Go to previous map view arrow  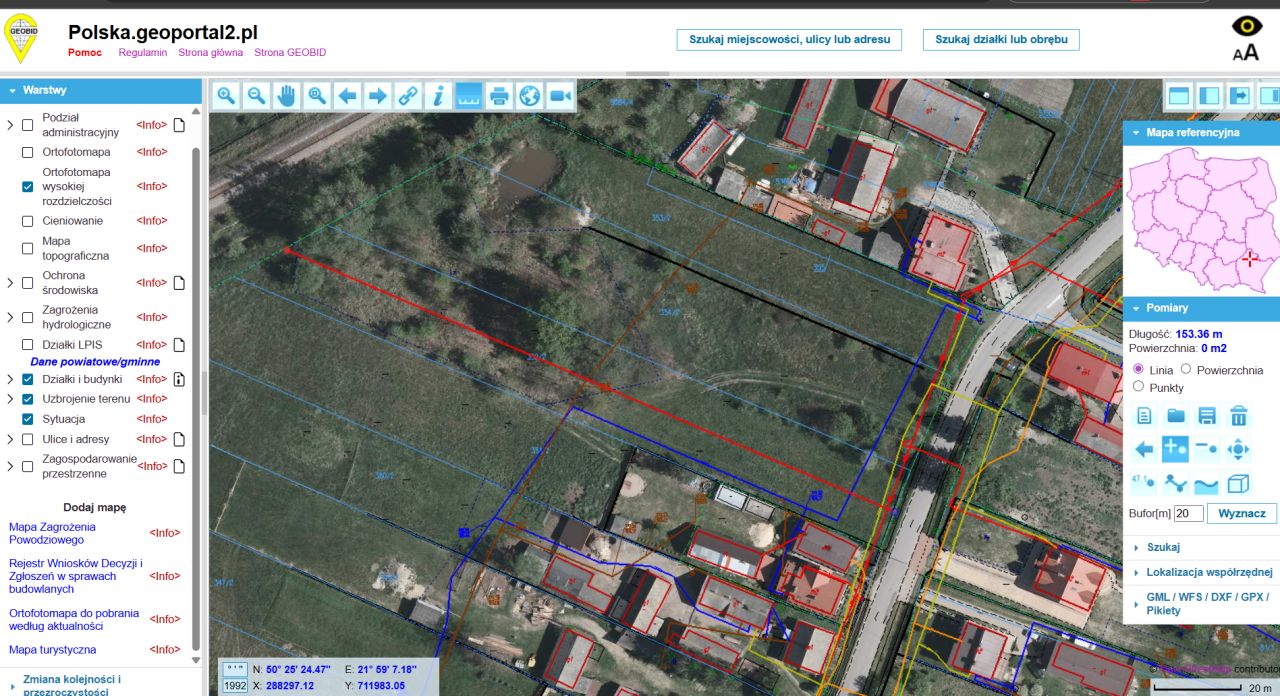pyautogui.click(x=347, y=96)
